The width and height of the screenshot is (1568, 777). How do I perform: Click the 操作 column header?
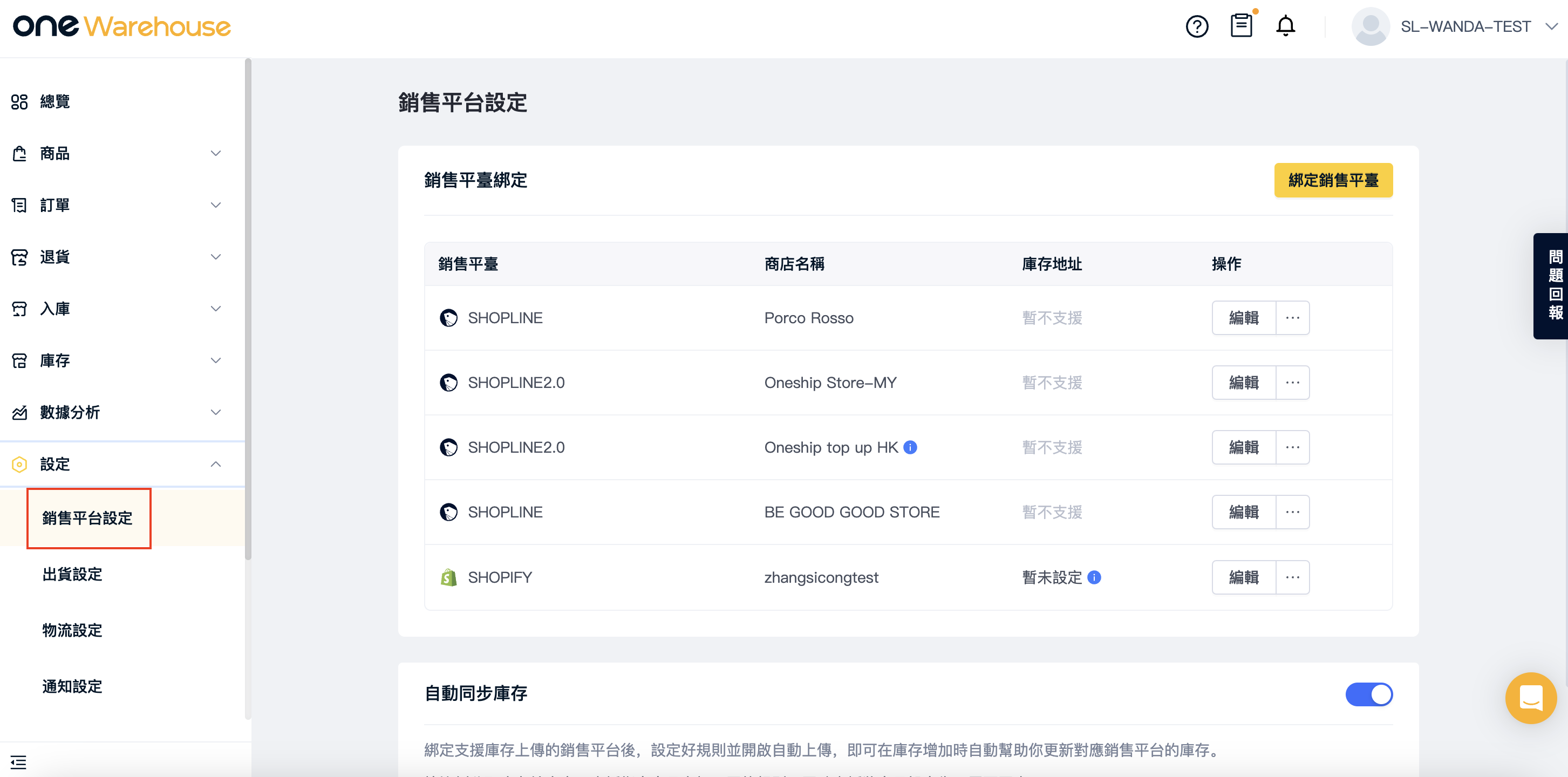[x=1226, y=264]
